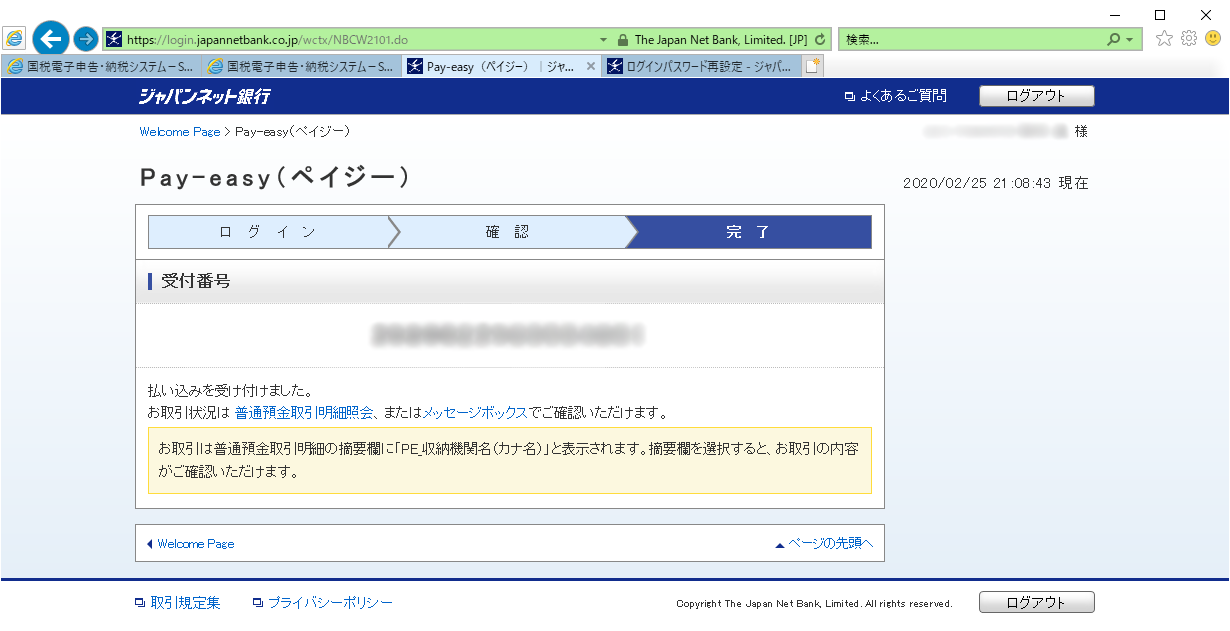The image size is (1230, 631).
Task: Click the Copyright The Japan Net Bank text
Action: click(814, 604)
